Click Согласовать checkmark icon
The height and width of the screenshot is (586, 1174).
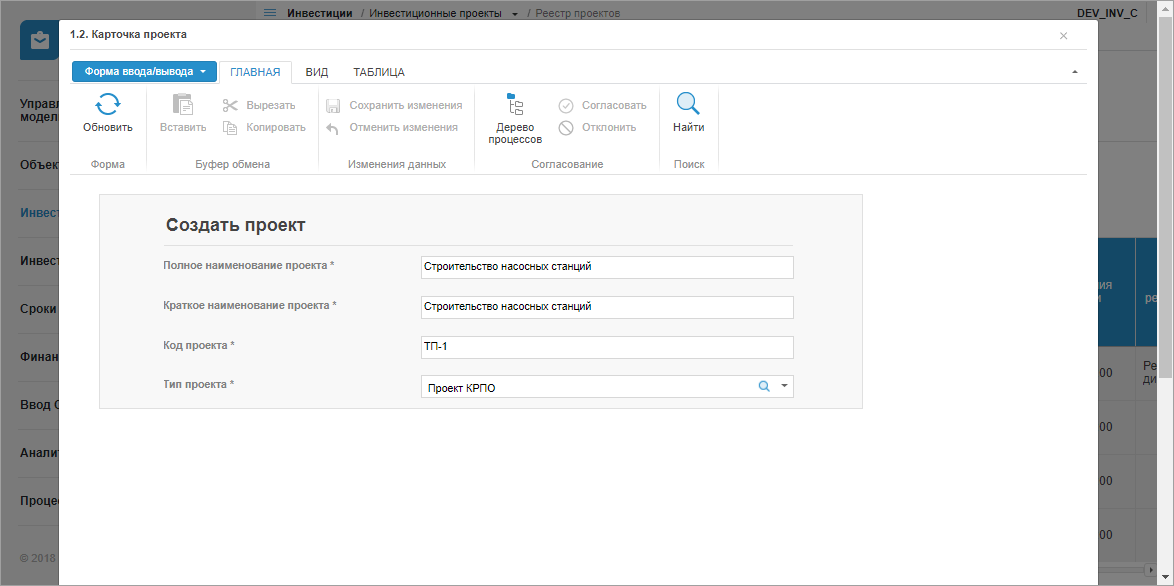566,106
